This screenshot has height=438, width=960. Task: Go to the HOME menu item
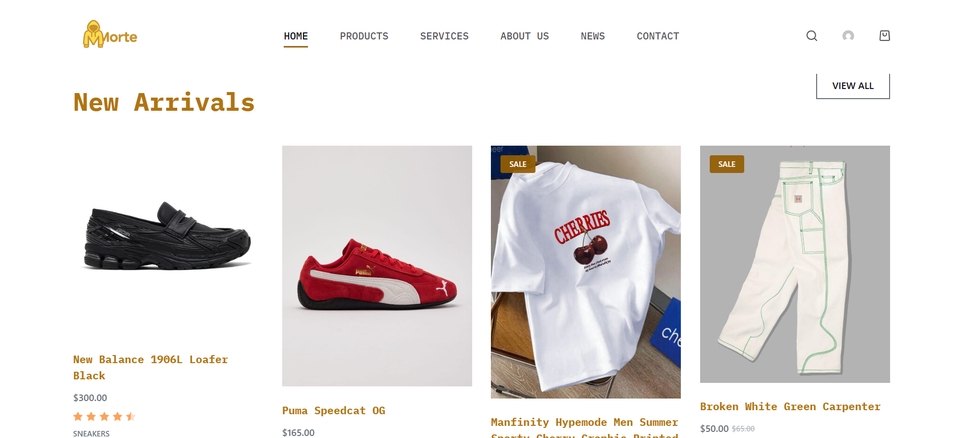click(x=296, y=36)
